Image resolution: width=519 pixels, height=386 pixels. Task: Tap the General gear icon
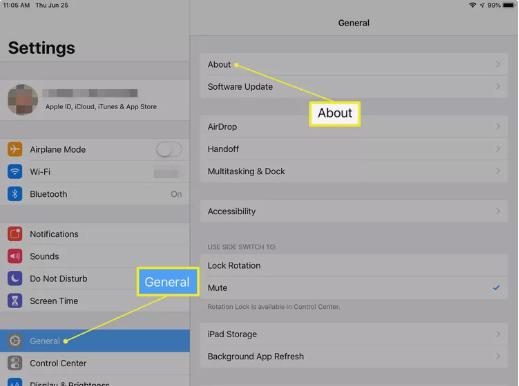pyautogui.click(x=15, y=341)
